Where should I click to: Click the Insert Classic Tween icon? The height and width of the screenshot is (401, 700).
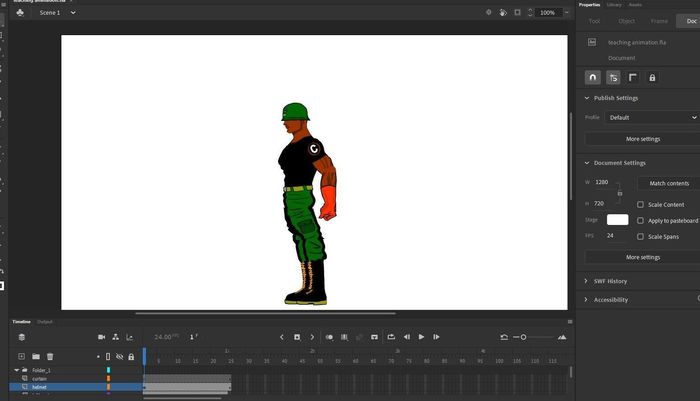coord(374,337)
